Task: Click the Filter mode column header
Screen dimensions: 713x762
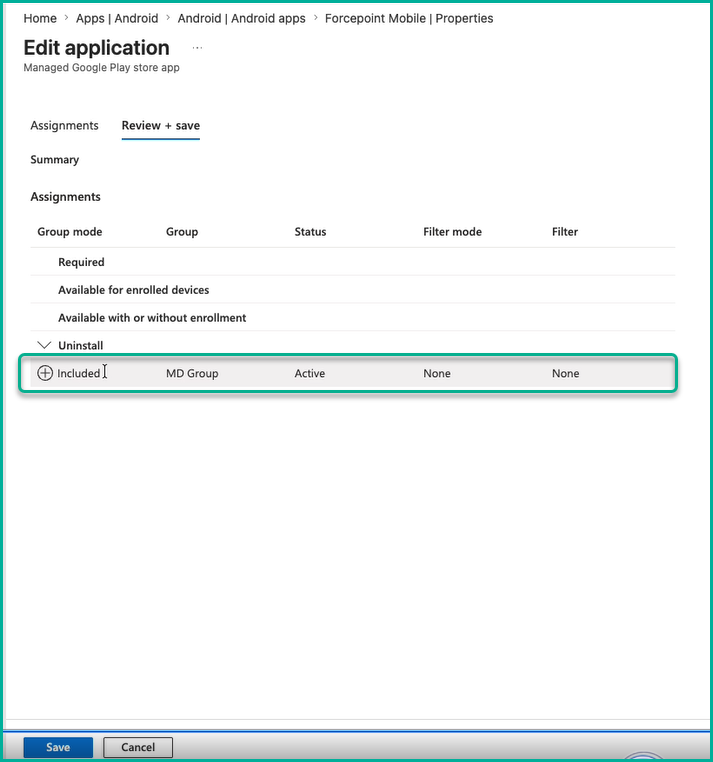Action: (x=452, y=232)
